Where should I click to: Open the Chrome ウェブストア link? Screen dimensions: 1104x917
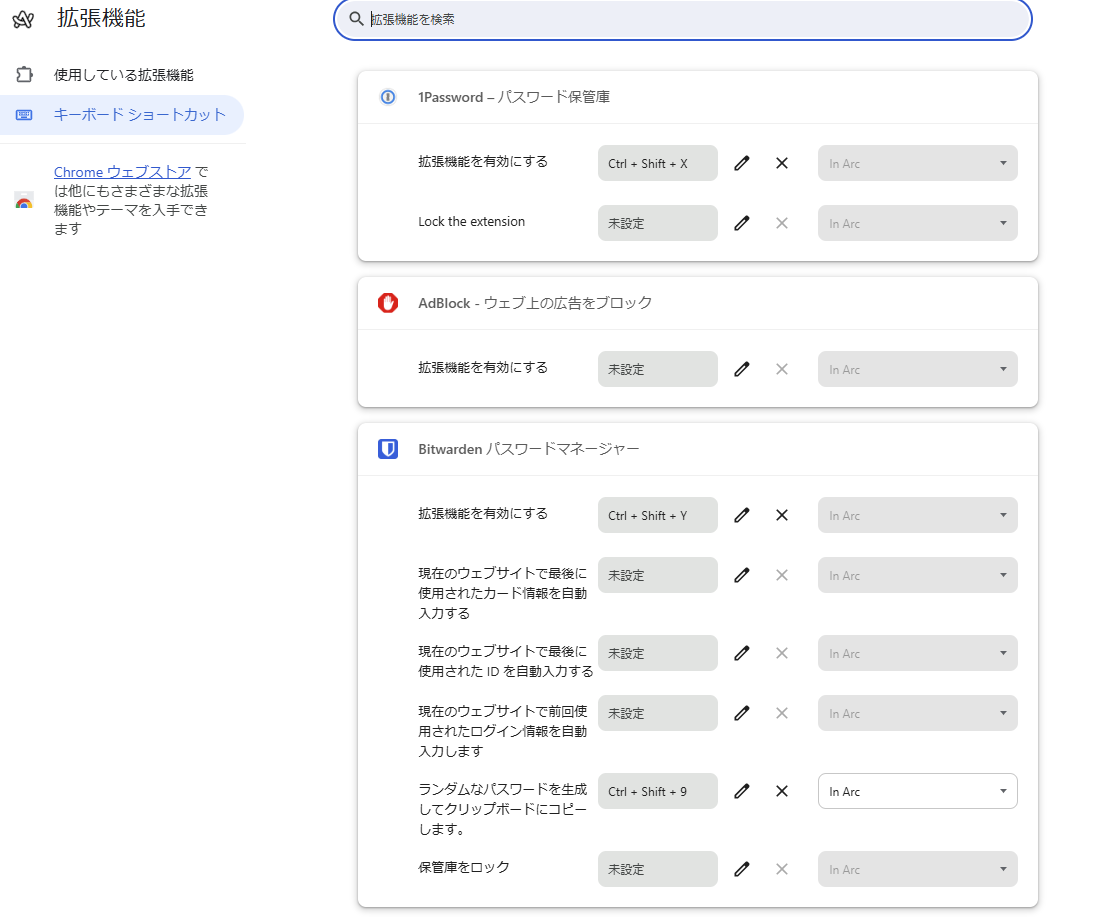click(x=123, y=172)
